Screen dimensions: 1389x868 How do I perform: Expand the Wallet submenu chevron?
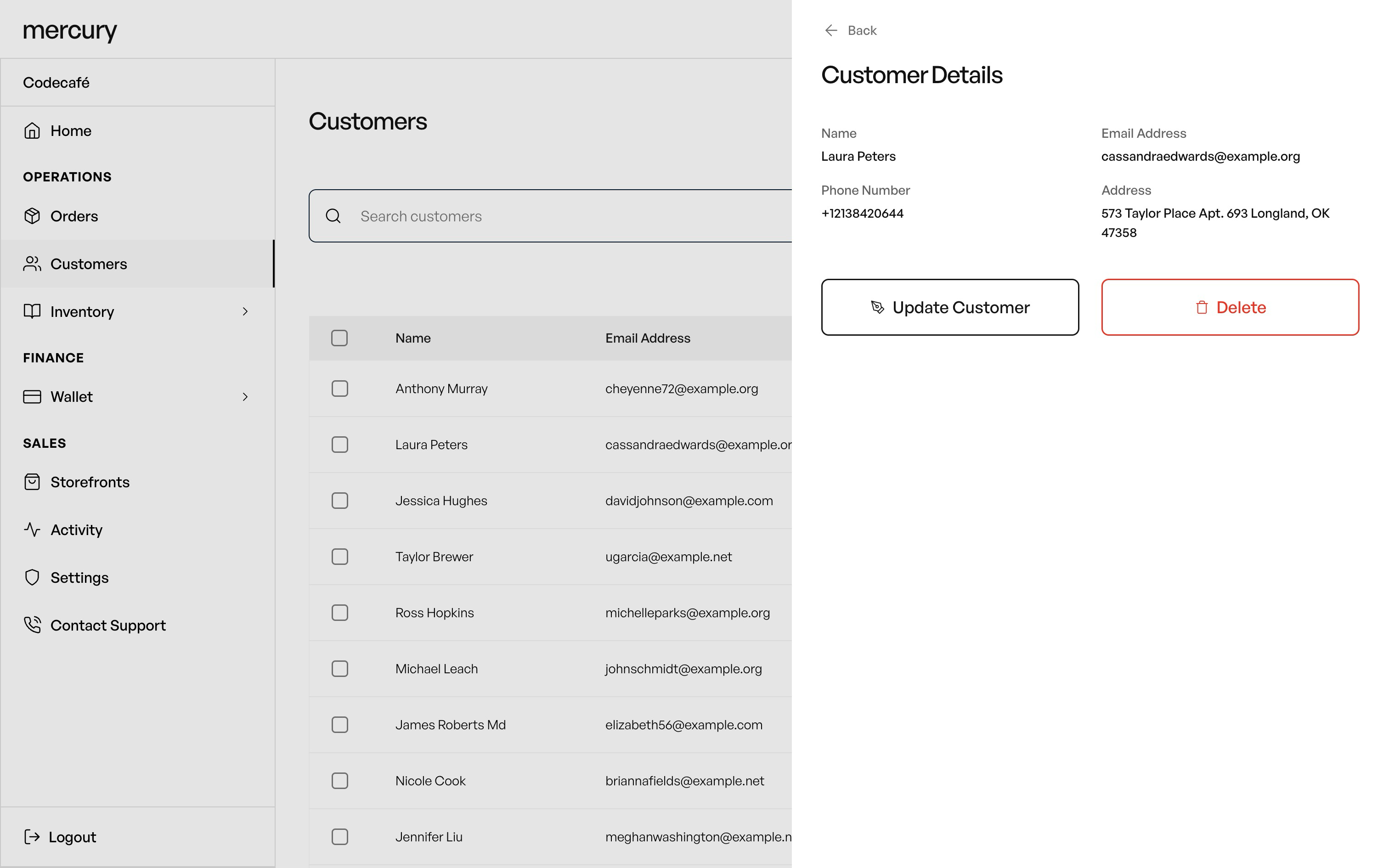tap(245, 397)
